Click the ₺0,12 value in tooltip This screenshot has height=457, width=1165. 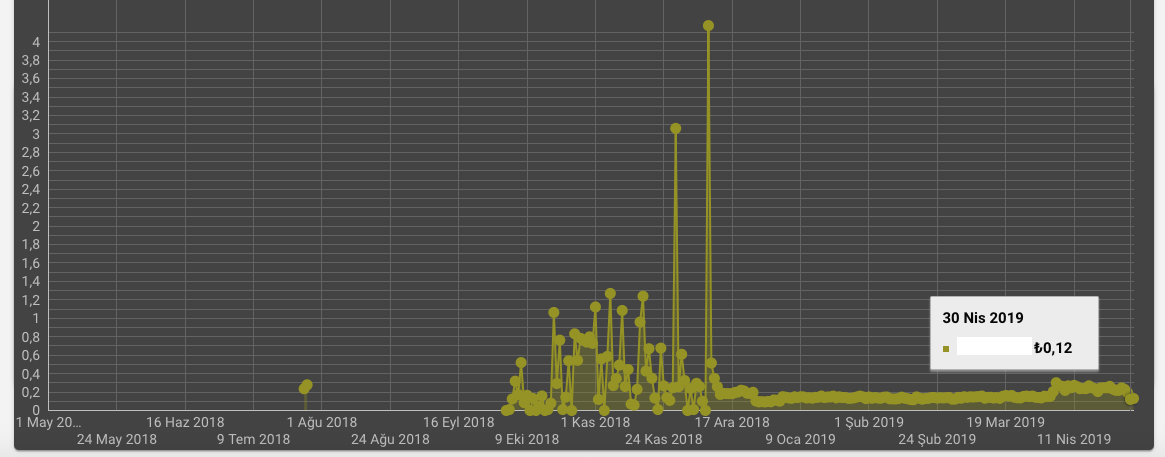click(x=1052, y=348)
